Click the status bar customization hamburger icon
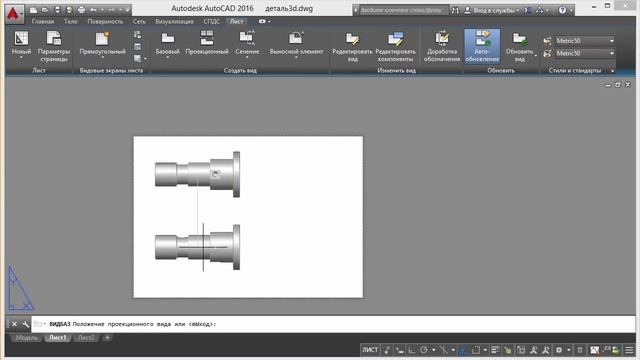The height and width of the screenshot is (360, 640). 629,350
